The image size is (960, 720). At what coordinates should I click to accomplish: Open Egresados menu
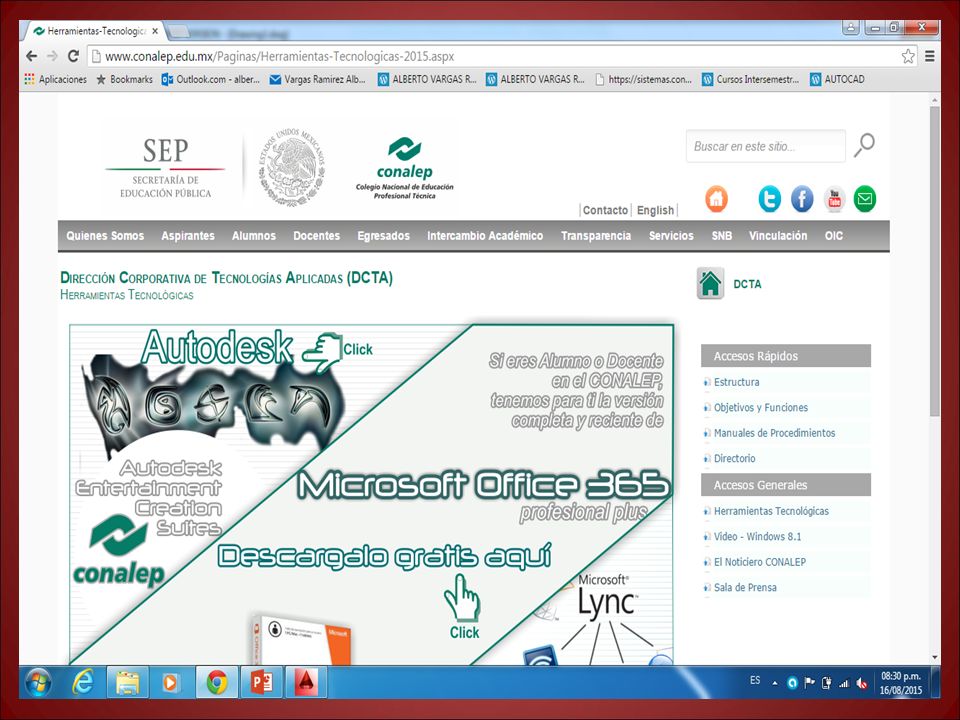[383, 236]
